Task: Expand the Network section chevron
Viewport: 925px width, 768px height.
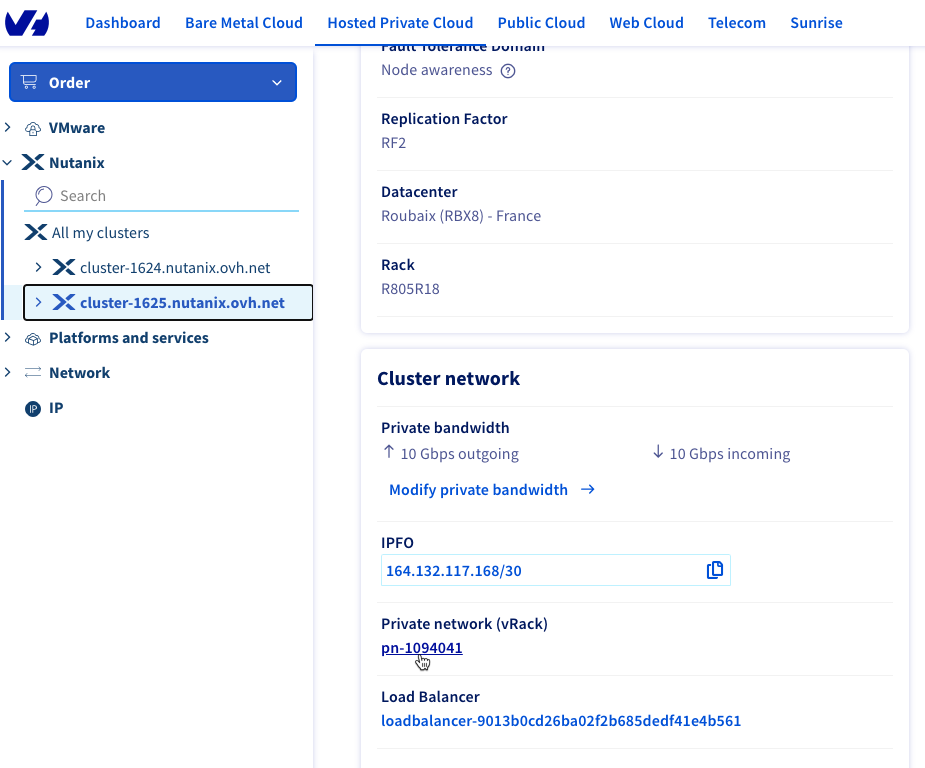Action: [x=8, y=372]
